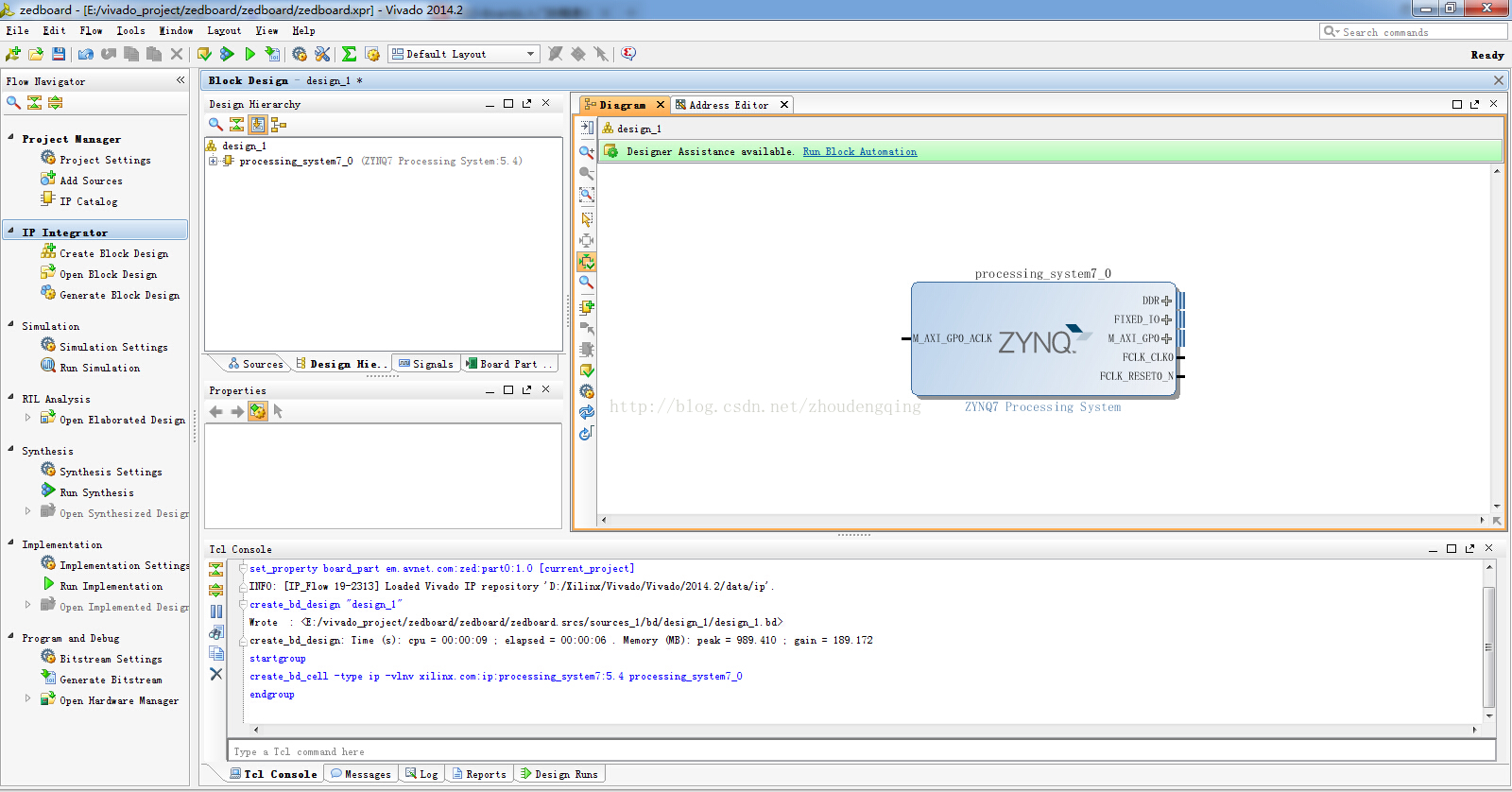
Task: Collapse the set_property log entry
Action: pos(243,568)
